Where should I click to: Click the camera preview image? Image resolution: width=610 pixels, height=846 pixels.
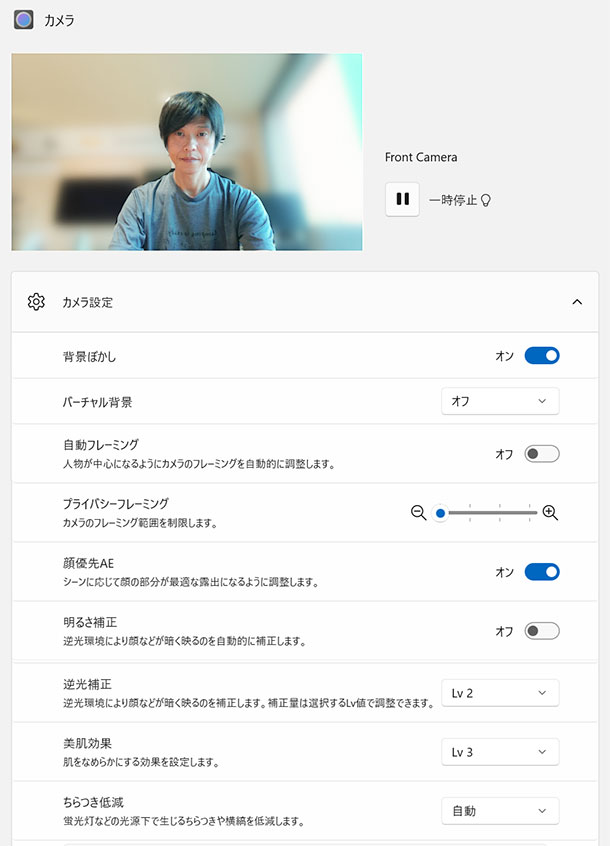pyautogui.click(x=187, y=152)
